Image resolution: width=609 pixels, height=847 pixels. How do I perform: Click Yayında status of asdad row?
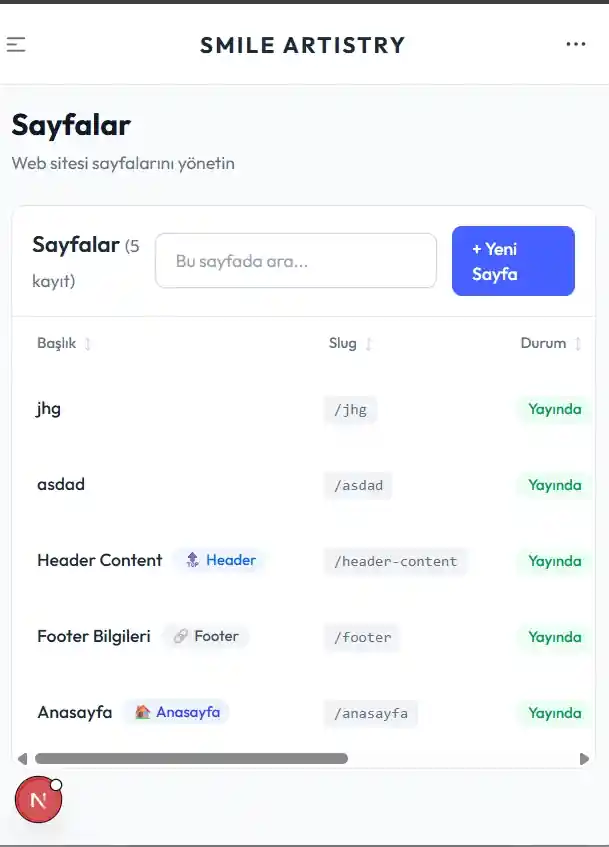tap(555, 485)
